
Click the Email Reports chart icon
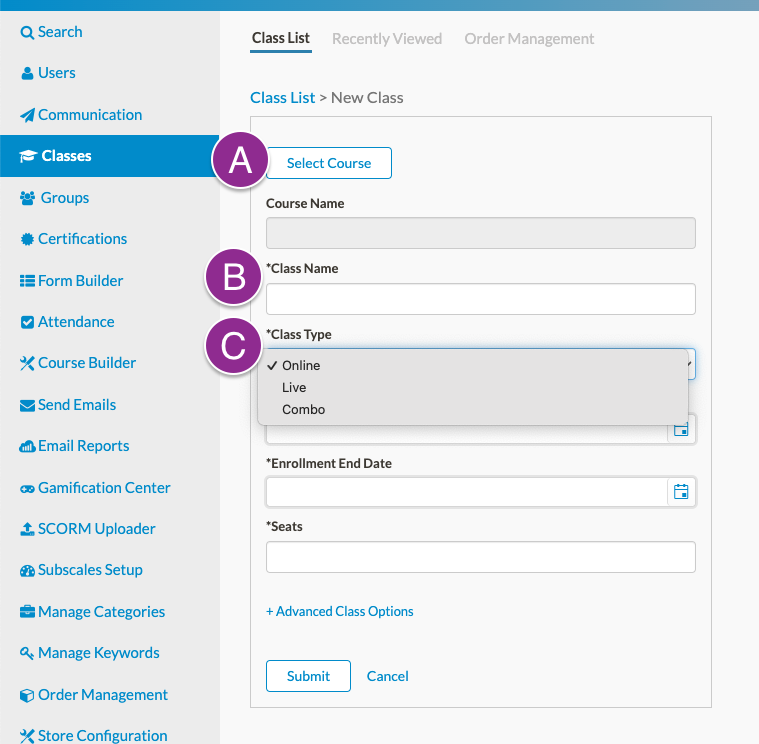pyautogui.click(x=27, y=446)
